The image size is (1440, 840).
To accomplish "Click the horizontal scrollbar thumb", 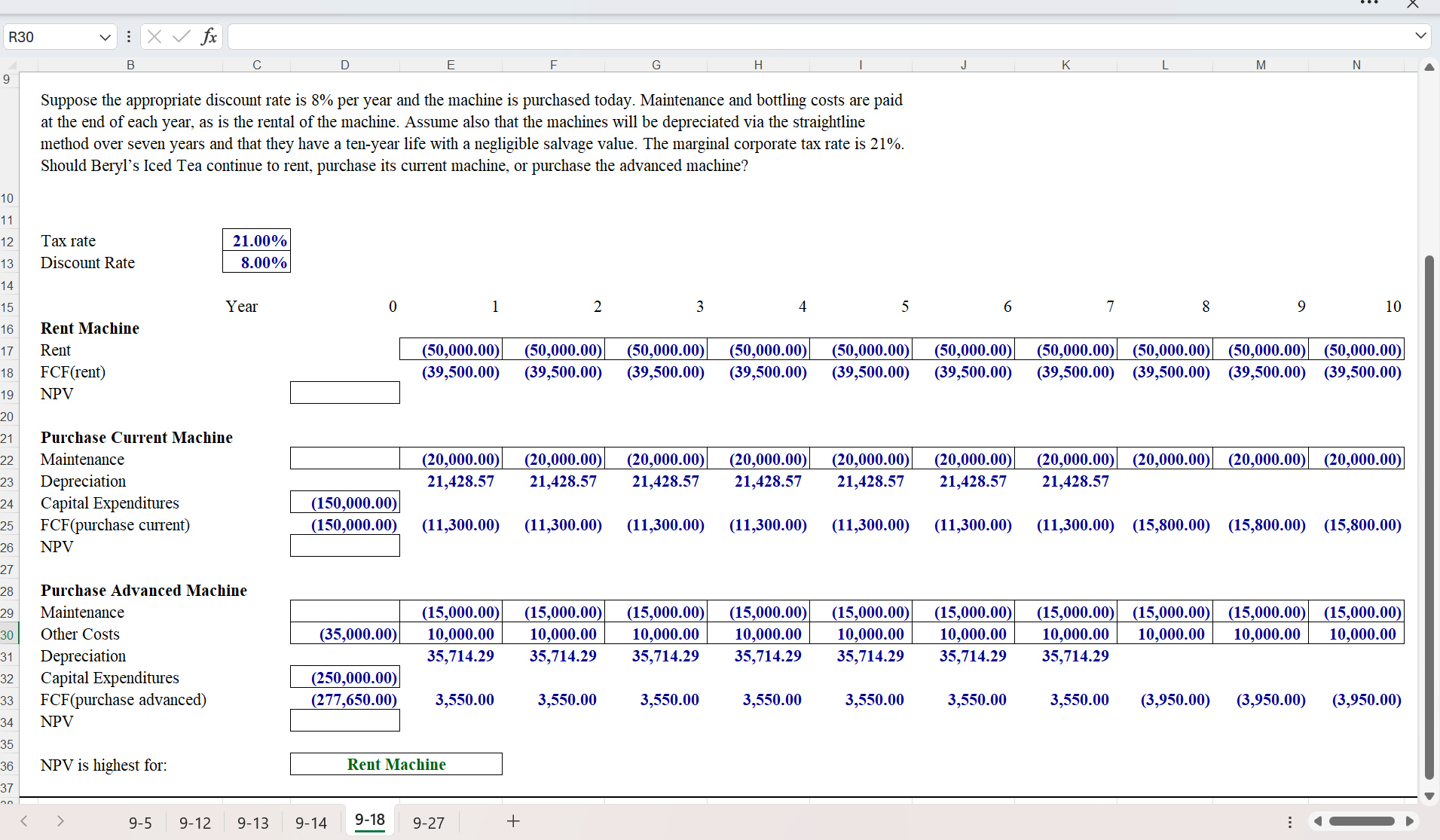I will [1362, 821].
